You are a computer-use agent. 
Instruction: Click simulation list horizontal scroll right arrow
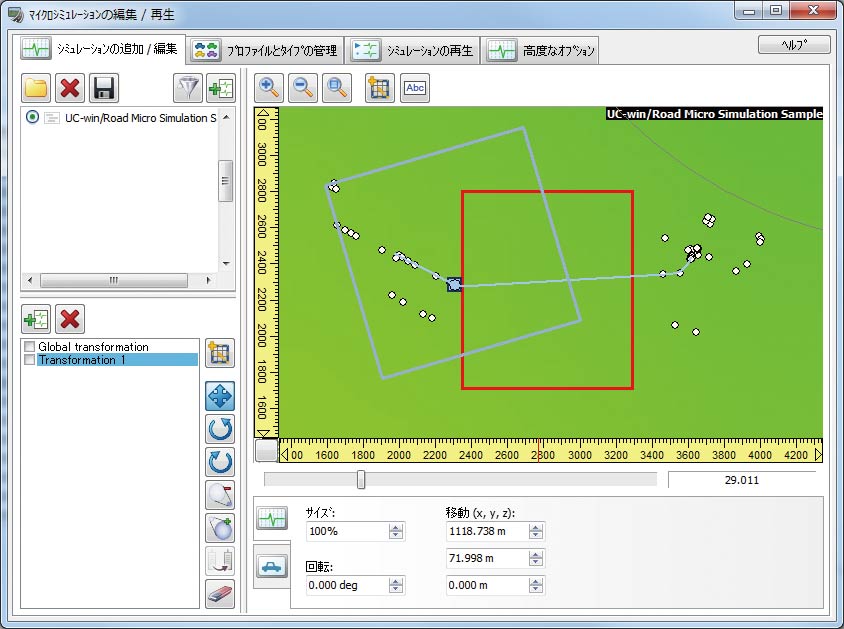click(209, 280)
